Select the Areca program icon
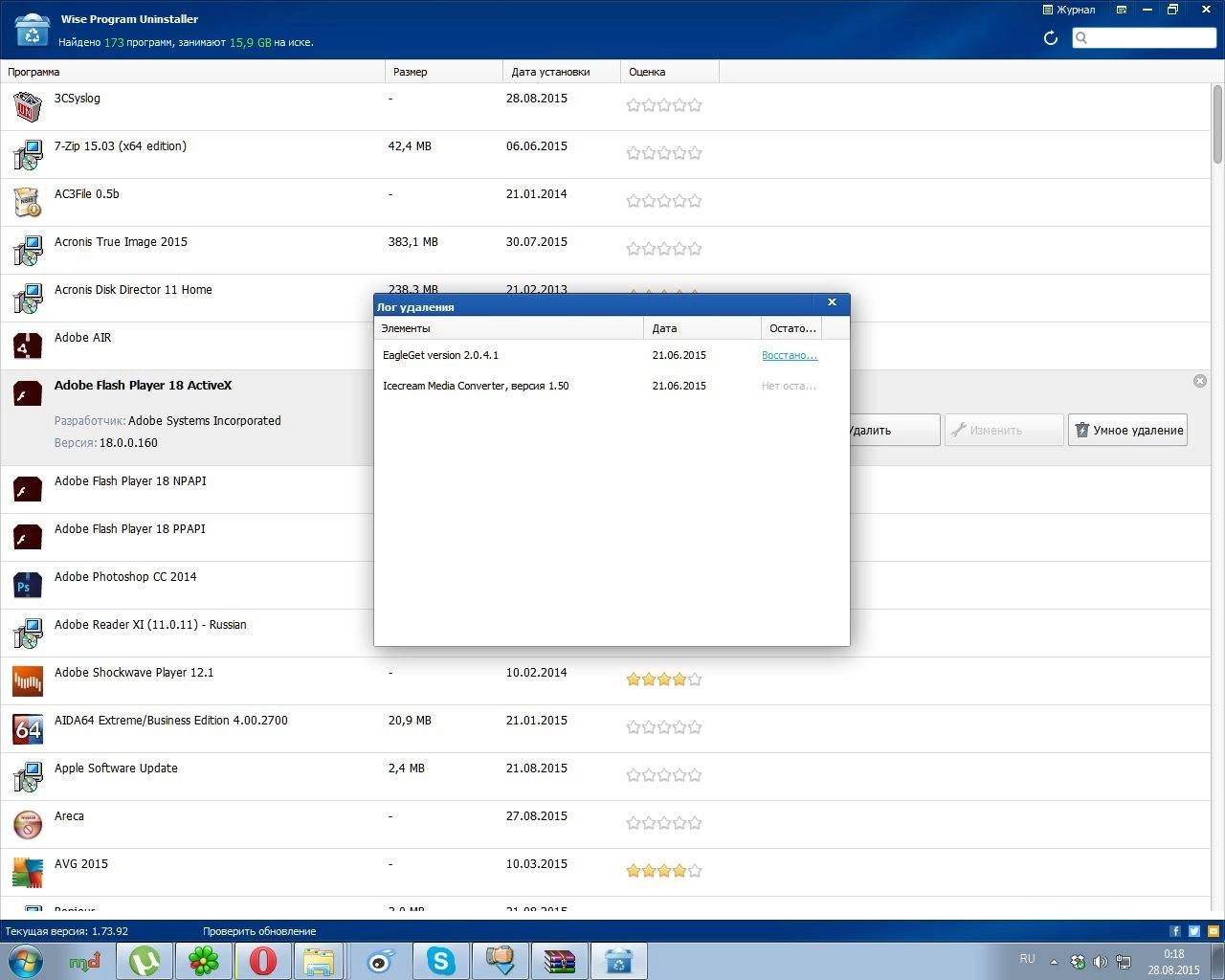 pos(28,824)
